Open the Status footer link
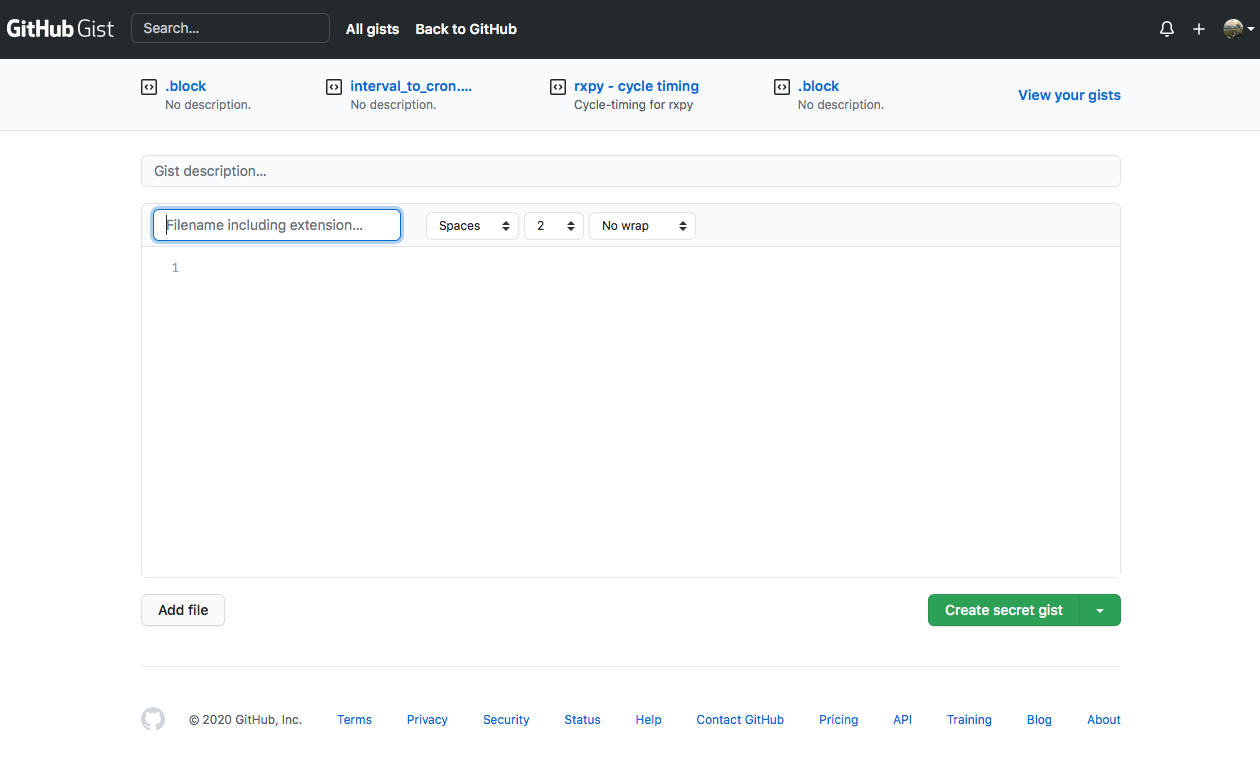This screenshot has height=768, width=1260. pos(582,720)
